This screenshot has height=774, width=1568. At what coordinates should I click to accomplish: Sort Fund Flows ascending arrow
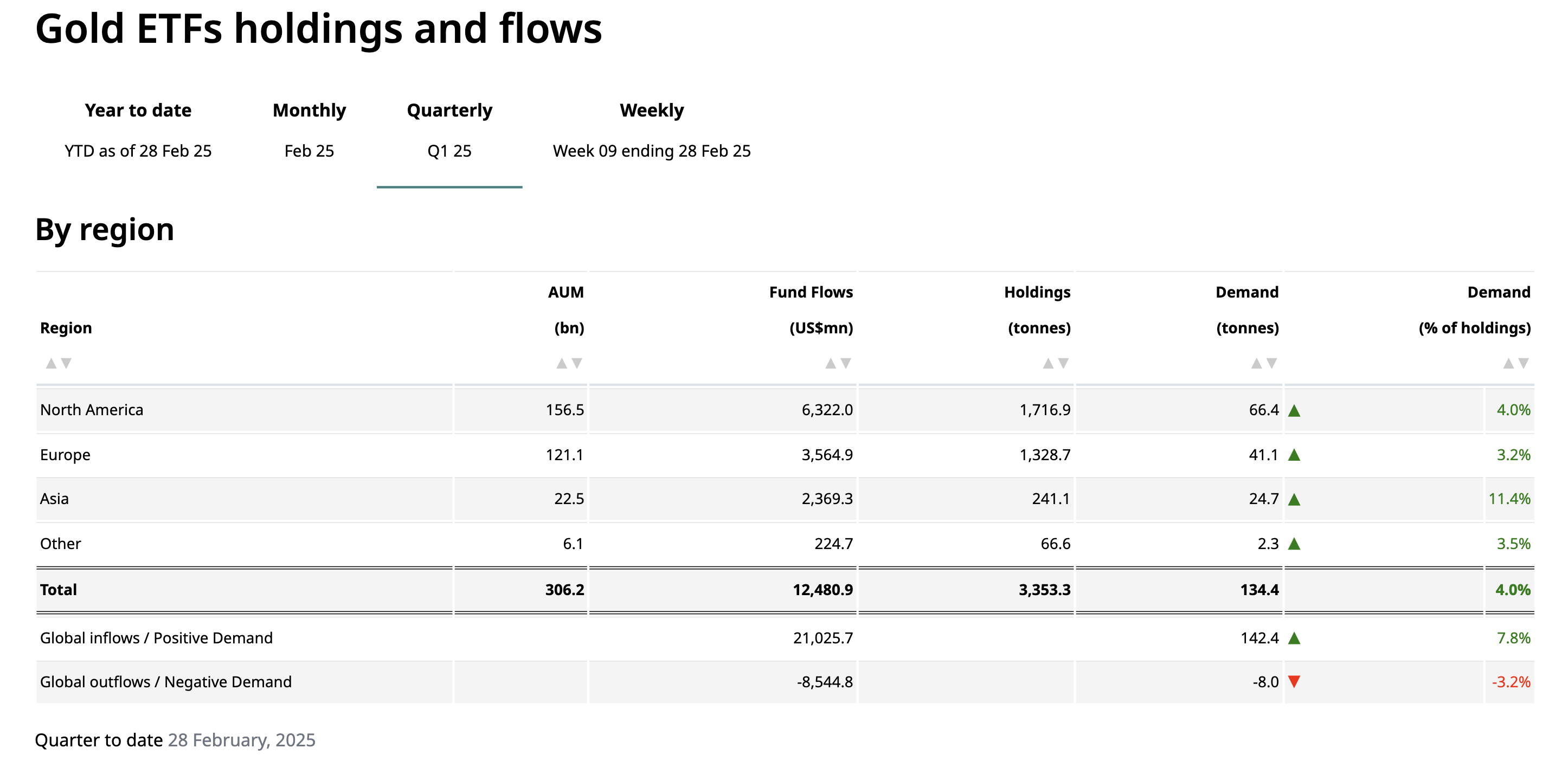point(830,363)
